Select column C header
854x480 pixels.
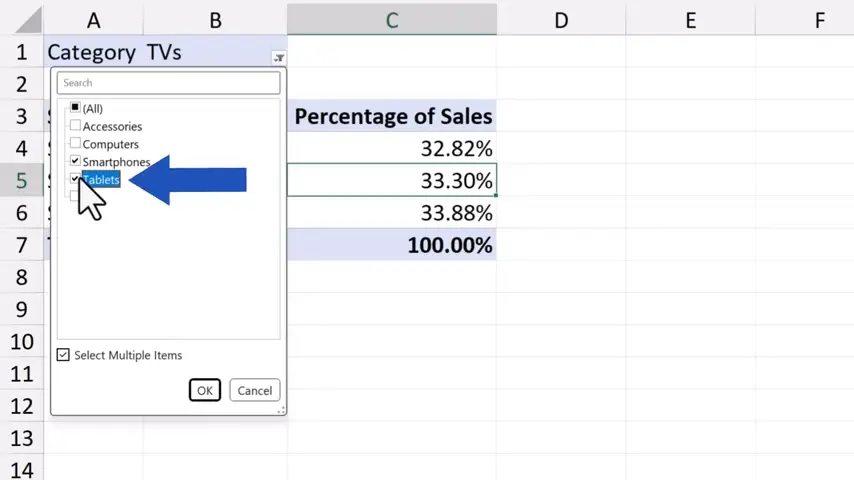coord(392,19)
